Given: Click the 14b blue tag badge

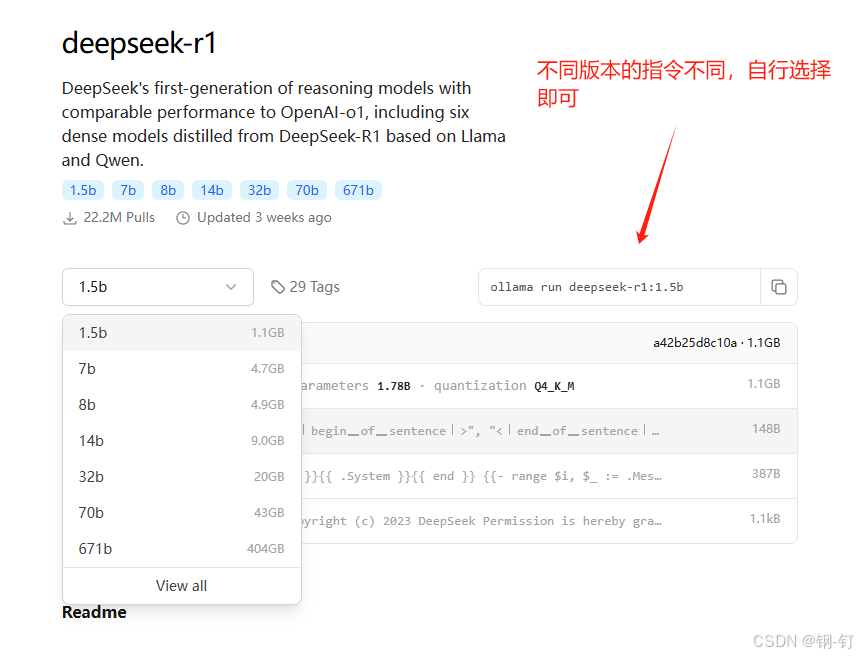Looking at the screenshot, I should tap(212, 190).
